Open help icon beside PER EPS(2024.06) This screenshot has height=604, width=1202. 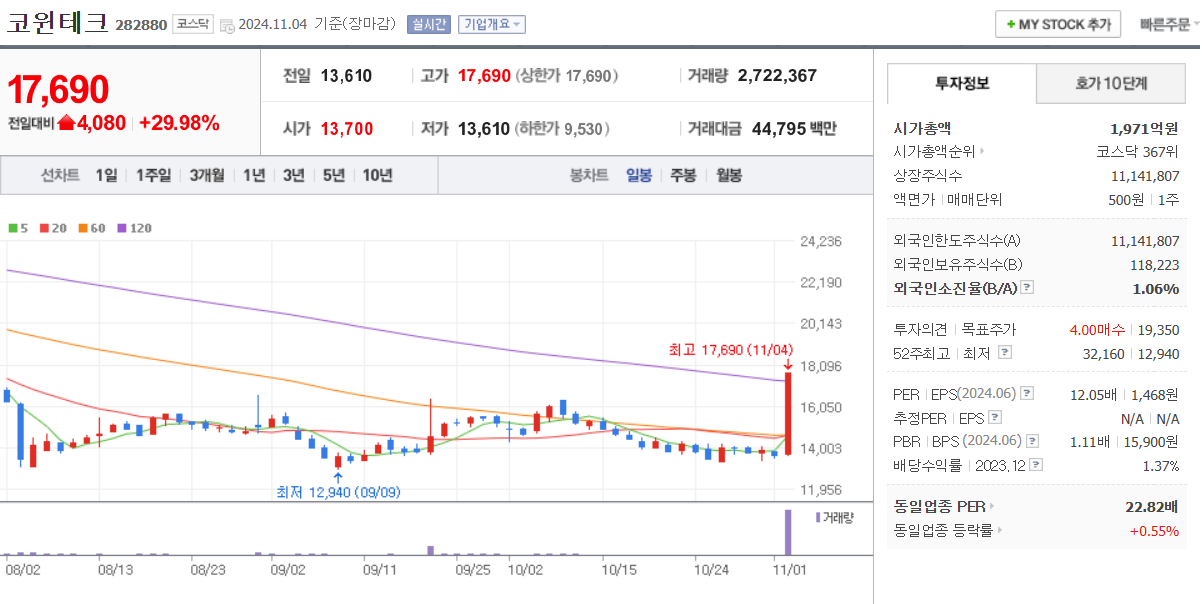[1027, 394]
